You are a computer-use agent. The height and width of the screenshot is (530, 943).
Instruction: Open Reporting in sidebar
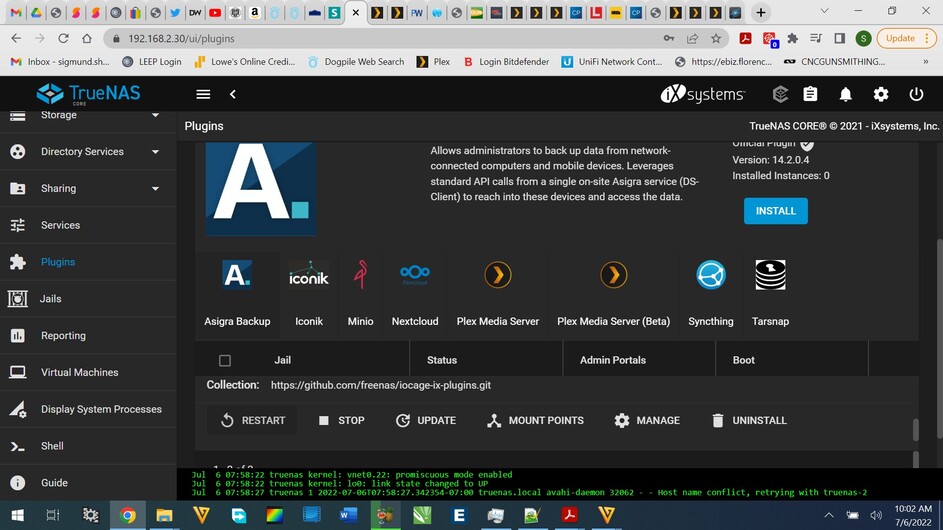pos(88,335)
